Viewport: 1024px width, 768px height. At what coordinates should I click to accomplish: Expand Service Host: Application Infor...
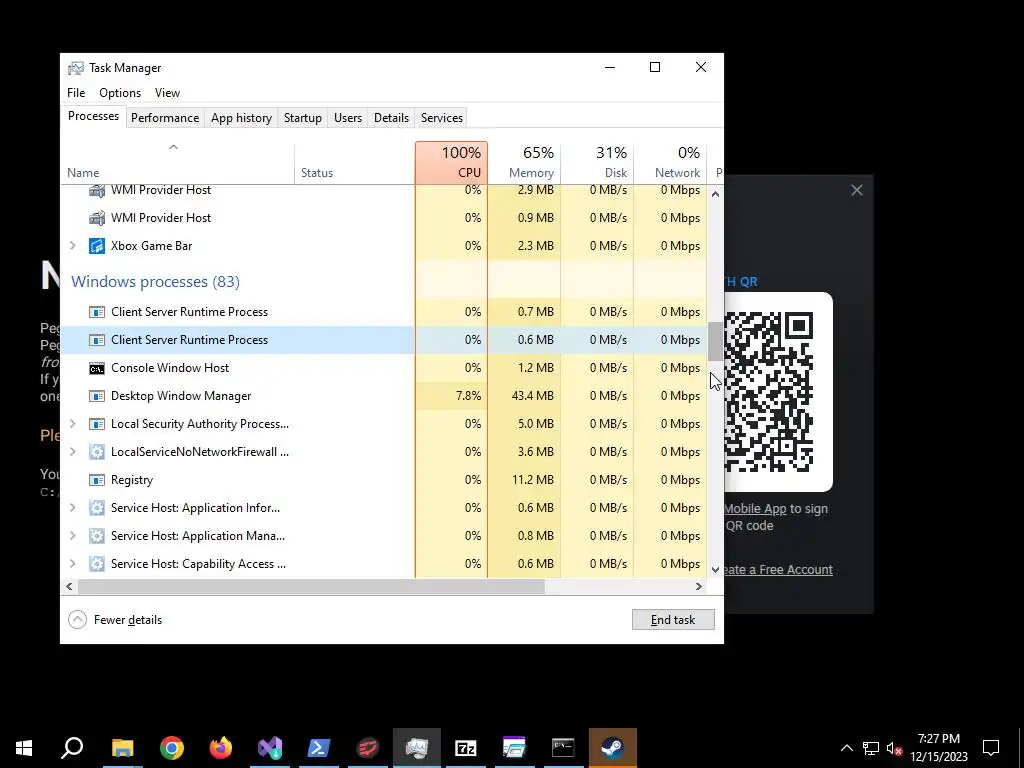coord(72,508)
